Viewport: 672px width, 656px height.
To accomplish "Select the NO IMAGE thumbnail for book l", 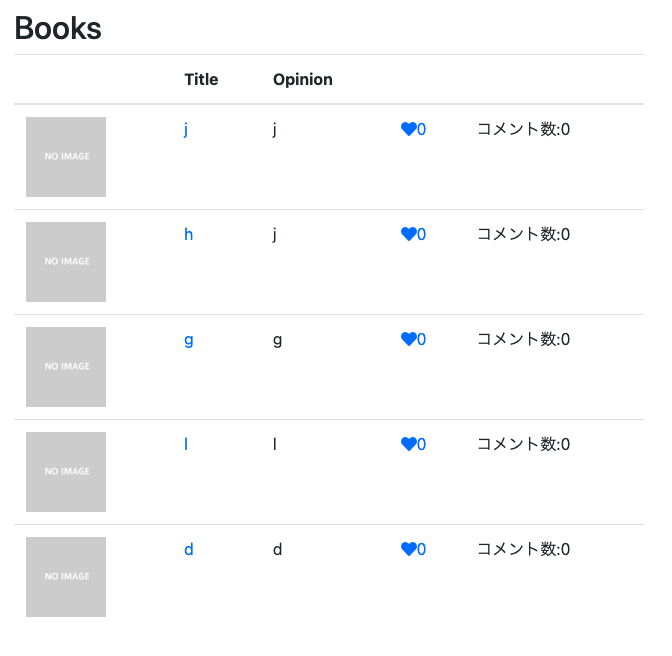I will click(x=66, y=472).
